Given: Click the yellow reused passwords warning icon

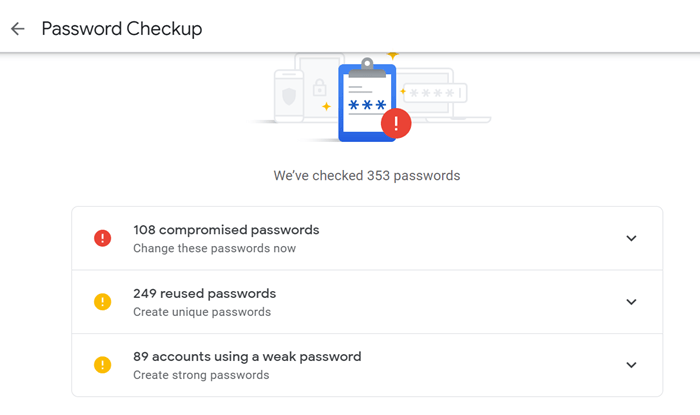Looking at the screenshot, I should [102, 302].
